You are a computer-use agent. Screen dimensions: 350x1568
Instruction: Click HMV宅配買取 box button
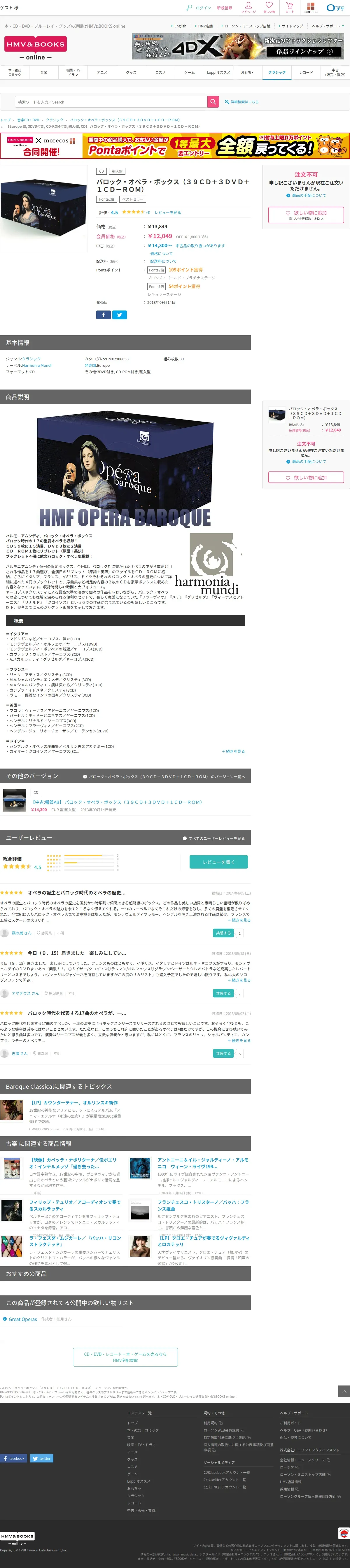(125, 1357)
